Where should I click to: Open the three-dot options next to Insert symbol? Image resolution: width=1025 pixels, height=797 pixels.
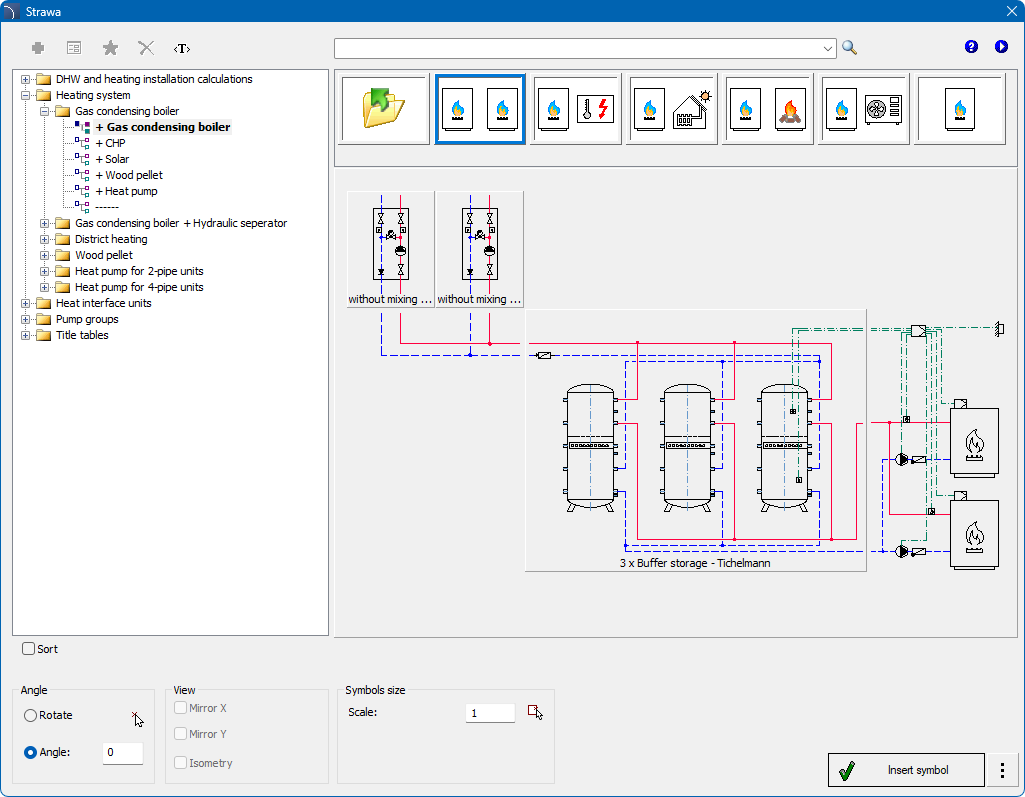[1002, 770]
